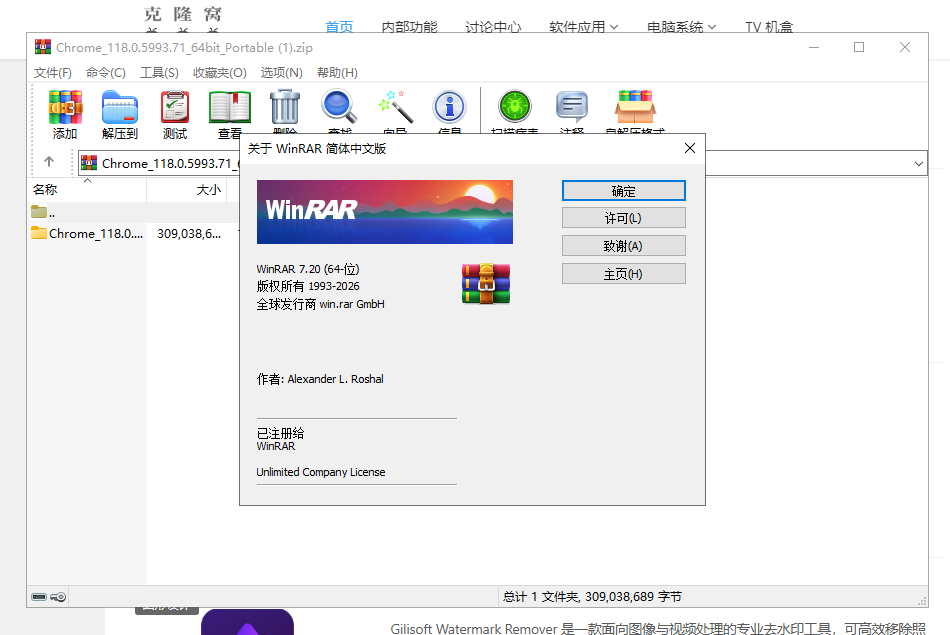Click the Find magnifier icon

339,107
